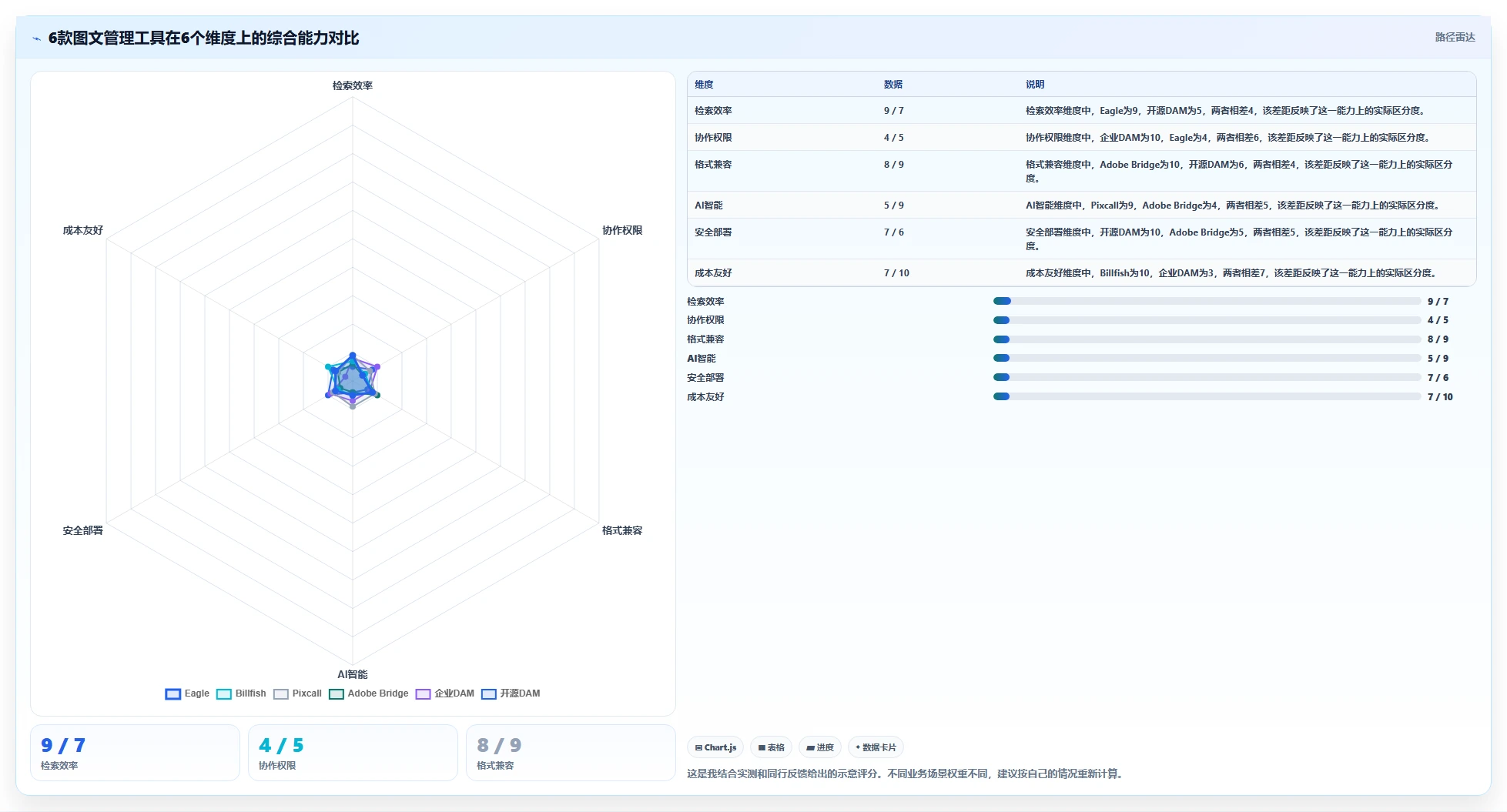
Task: Select the 格式兼容 cell in the table
Action: [x=713, y=165]
